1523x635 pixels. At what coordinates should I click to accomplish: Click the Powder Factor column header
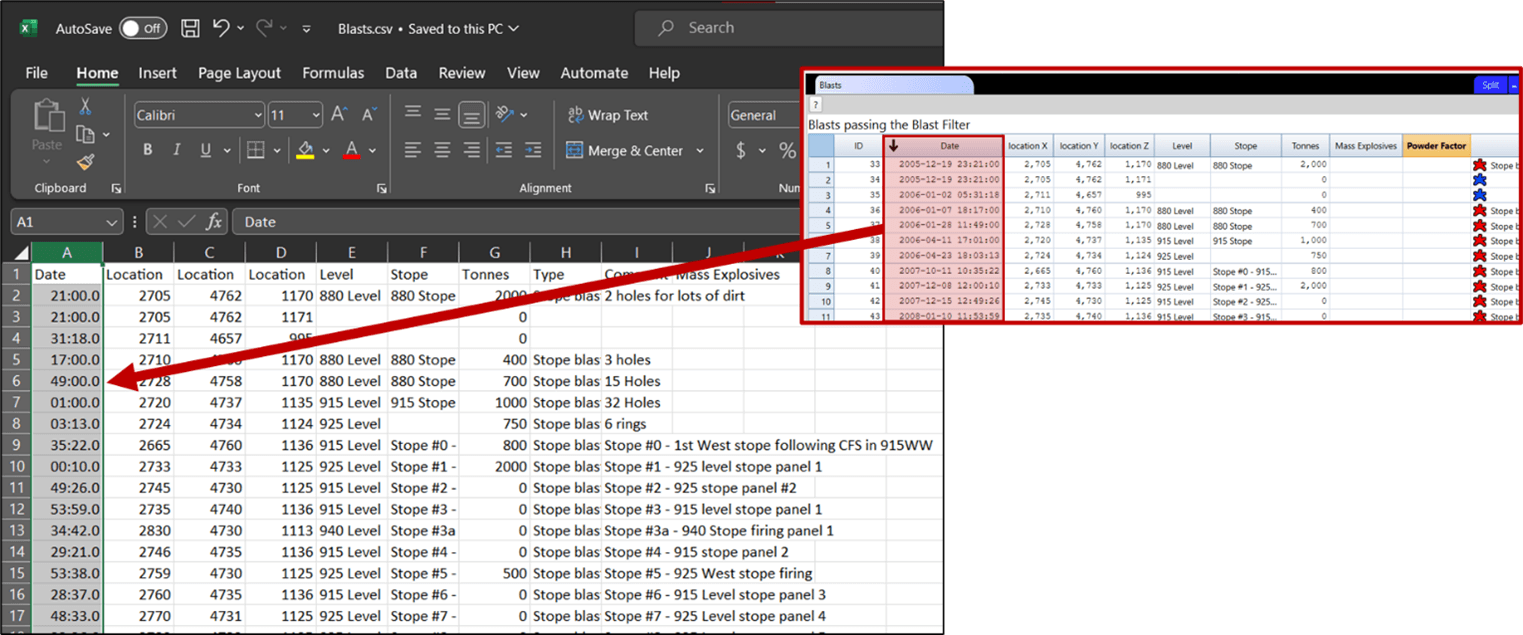(x=1436, y=145)
